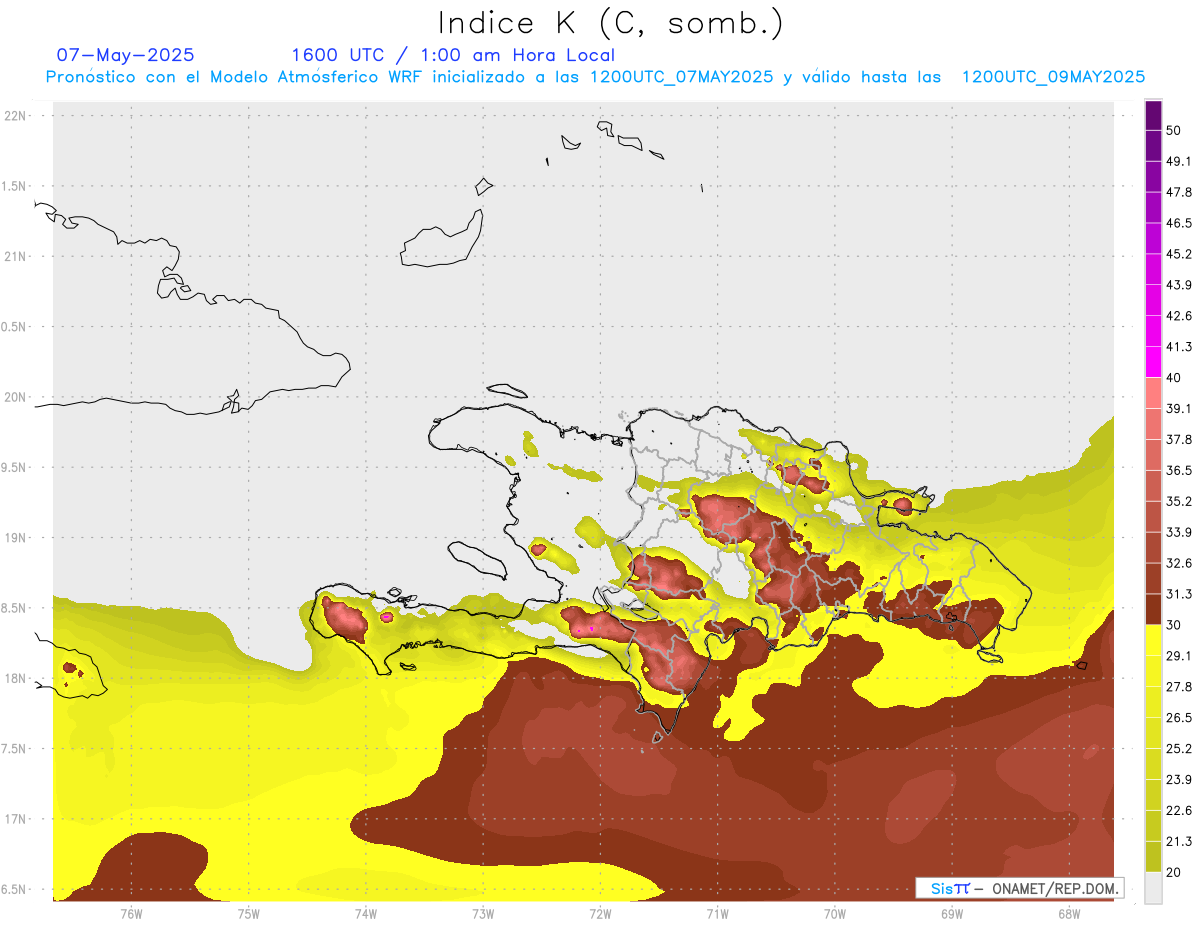Viewport: 1200px width, 927px height.
Task: Click the legend value '31.3'
Action: (1179, 594)
